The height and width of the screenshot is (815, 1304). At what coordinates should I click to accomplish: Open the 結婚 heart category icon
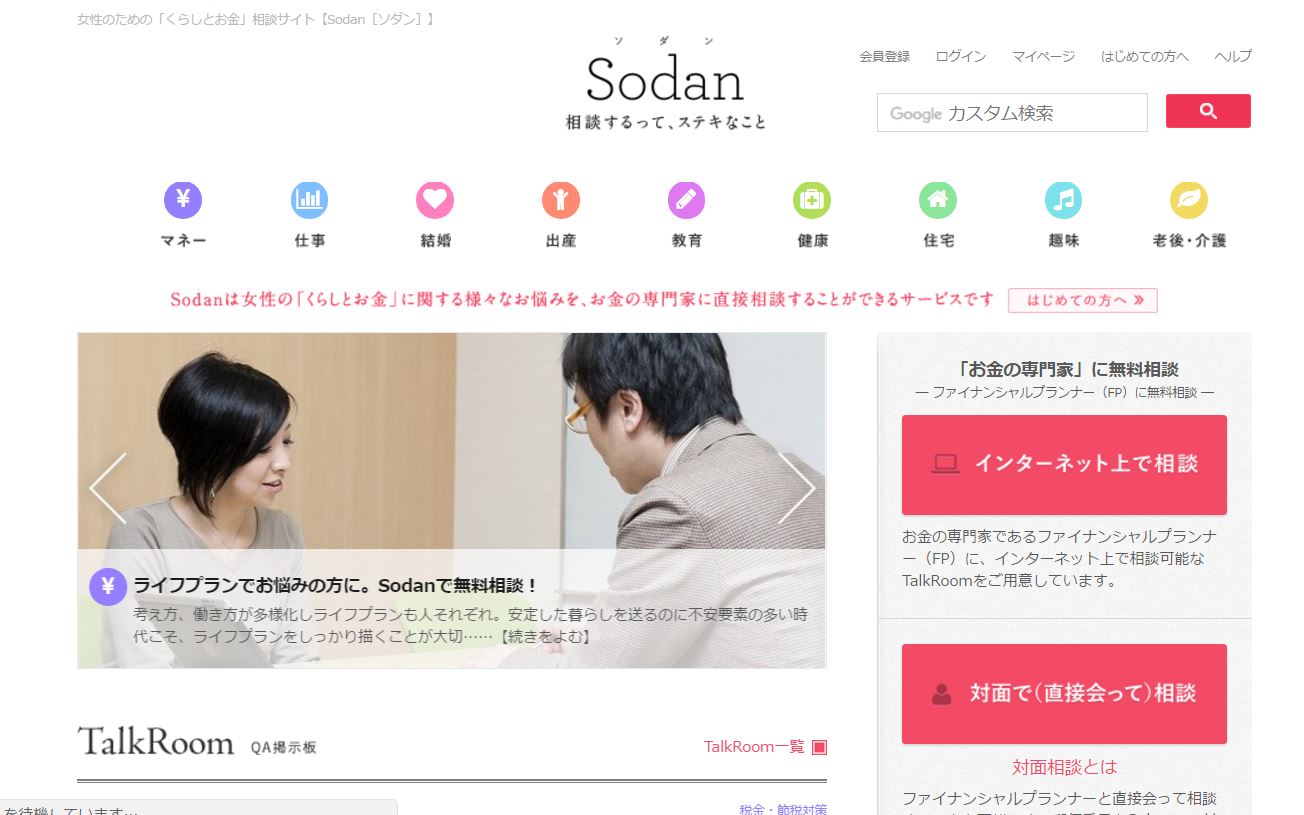pyautogui.click(x=435, y=201)
